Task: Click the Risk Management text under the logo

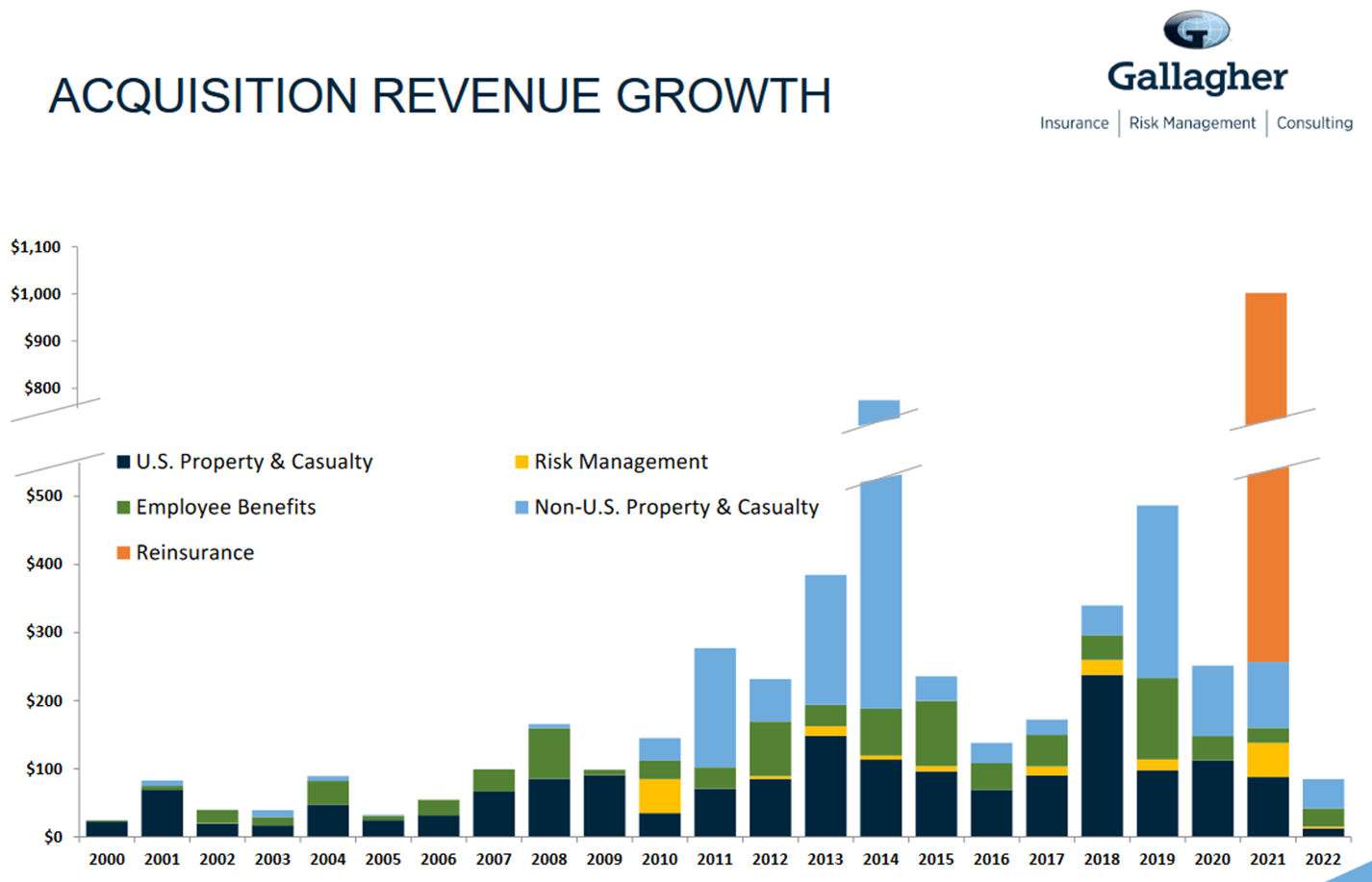Action: [1192, 123]
